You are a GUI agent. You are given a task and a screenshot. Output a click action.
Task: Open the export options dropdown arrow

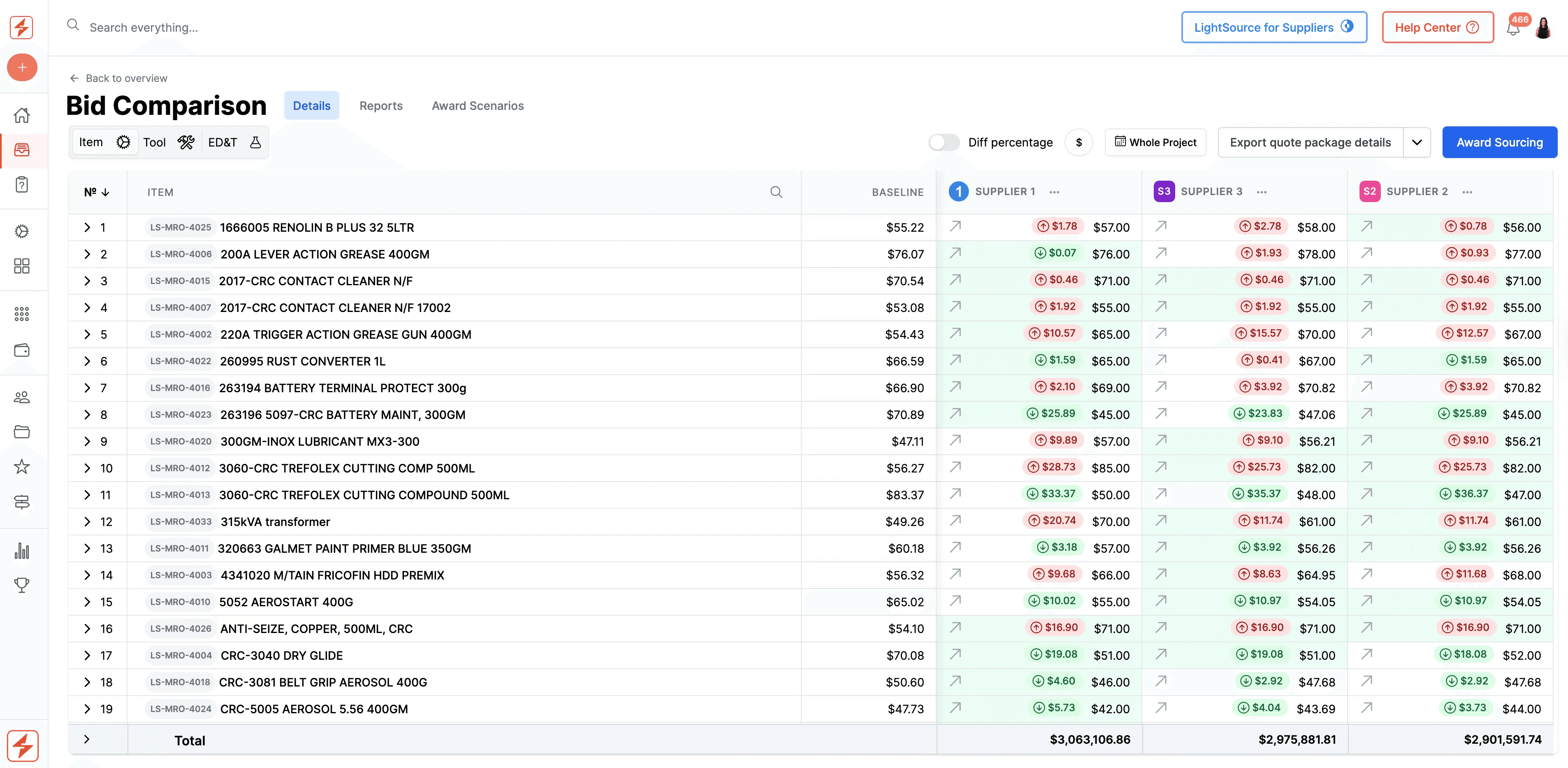pos(1417,142)
